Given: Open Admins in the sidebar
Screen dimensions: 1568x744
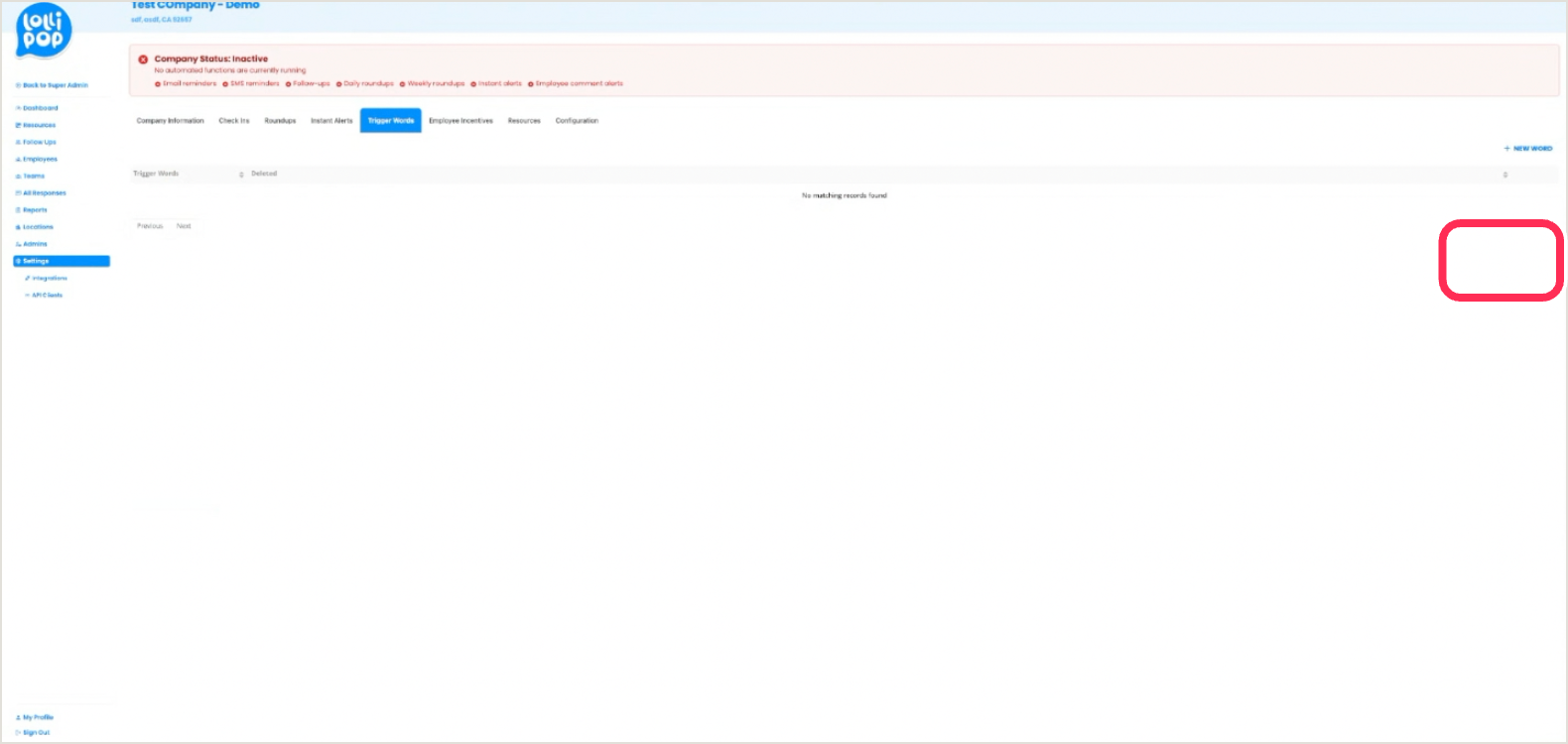Looking at the screenshot, I should pyautogui.click(x=32, y=243).
